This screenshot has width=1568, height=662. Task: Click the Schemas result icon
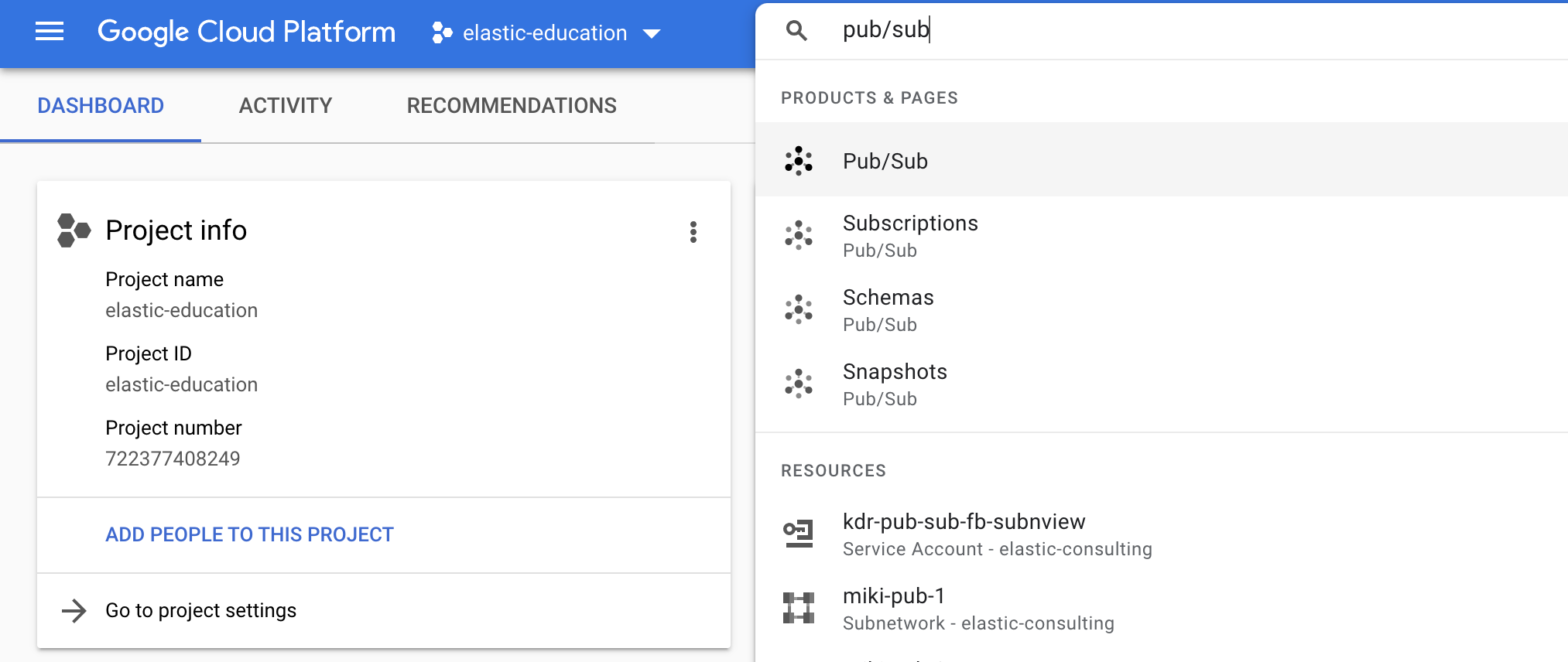tap(799, 309)
